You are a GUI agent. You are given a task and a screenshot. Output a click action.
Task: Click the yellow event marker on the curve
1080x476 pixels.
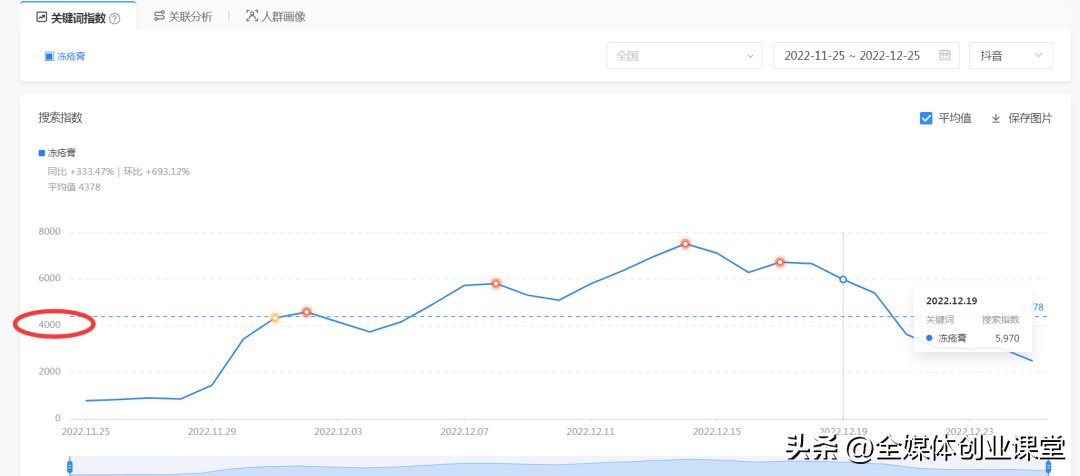pos(275,318)
